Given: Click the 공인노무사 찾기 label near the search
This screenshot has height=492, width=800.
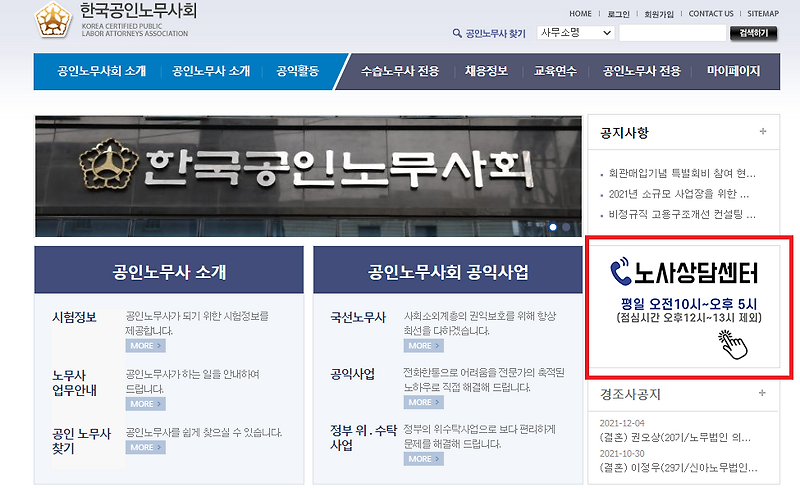Looking at the screenshot, I should pos(495,34).
